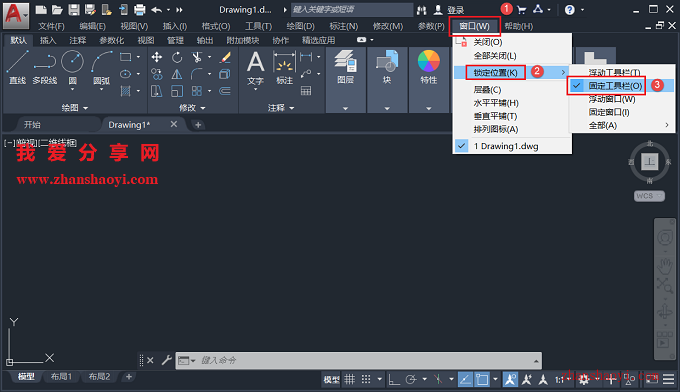
Task: Switch to the Layout1 (布局1) tab
Action: (x=61, y=376)
